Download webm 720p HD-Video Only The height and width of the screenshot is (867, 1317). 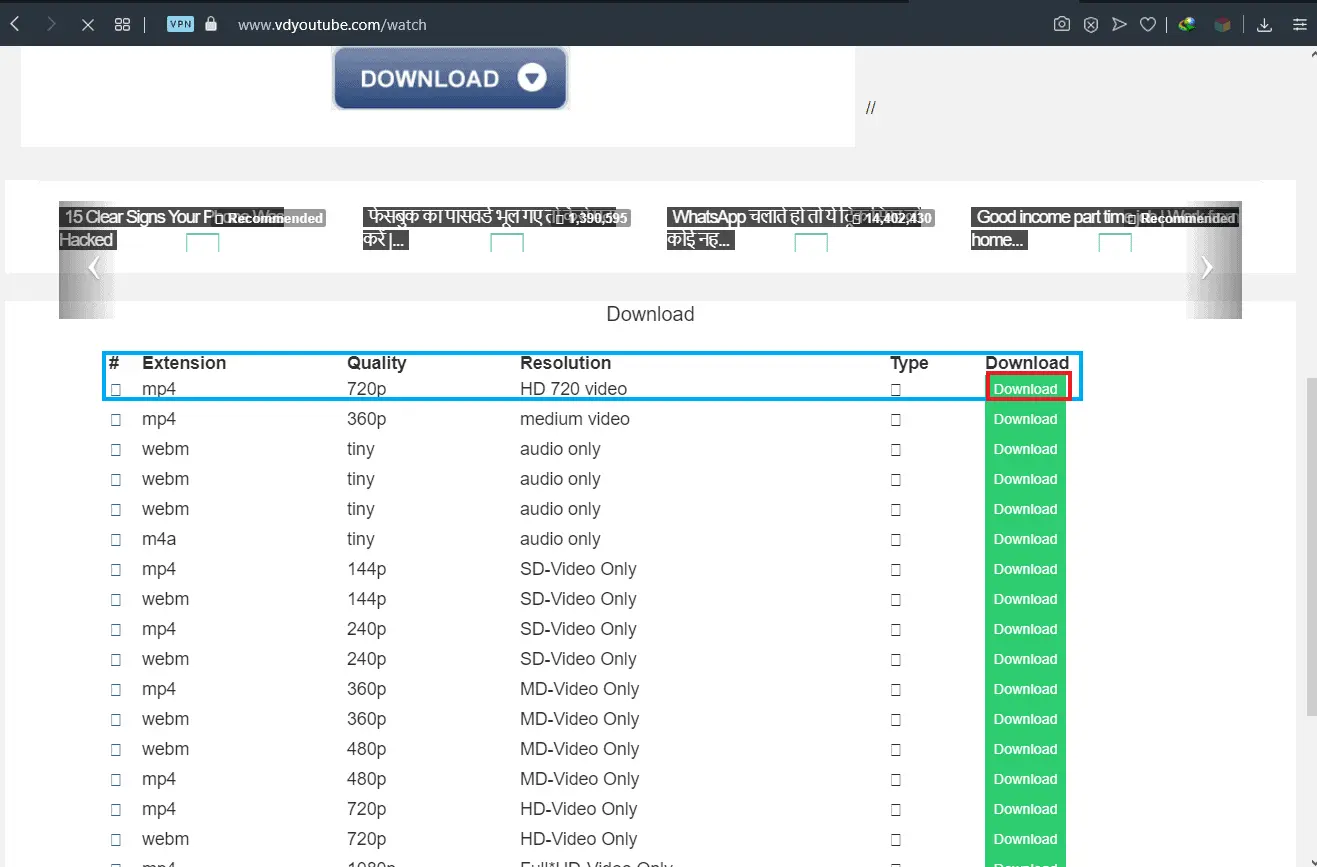1026,839
